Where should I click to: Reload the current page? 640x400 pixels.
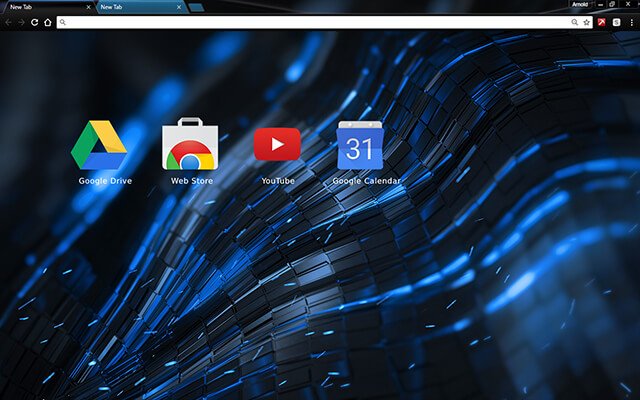click(35, 22)
